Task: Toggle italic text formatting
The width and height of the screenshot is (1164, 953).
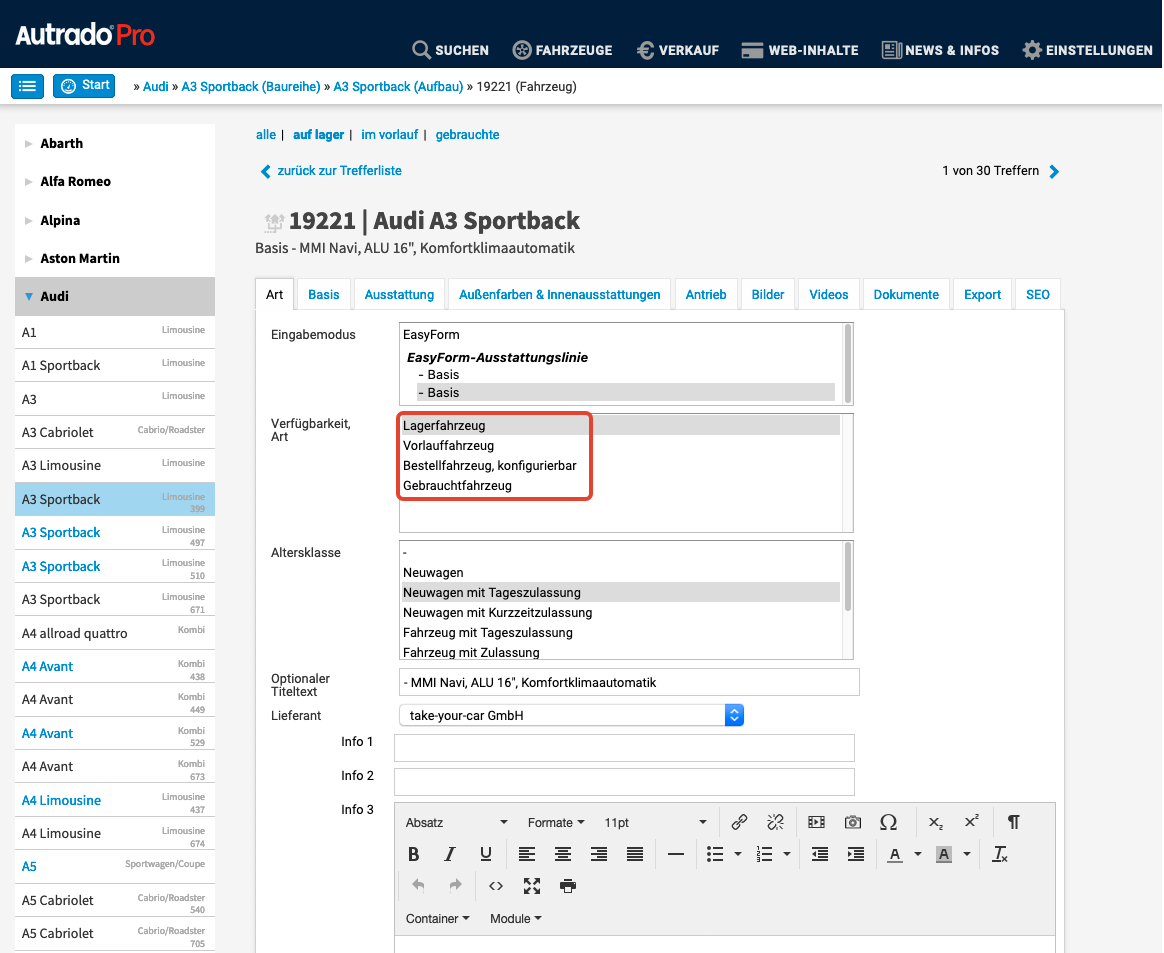Action: (450, 854)
